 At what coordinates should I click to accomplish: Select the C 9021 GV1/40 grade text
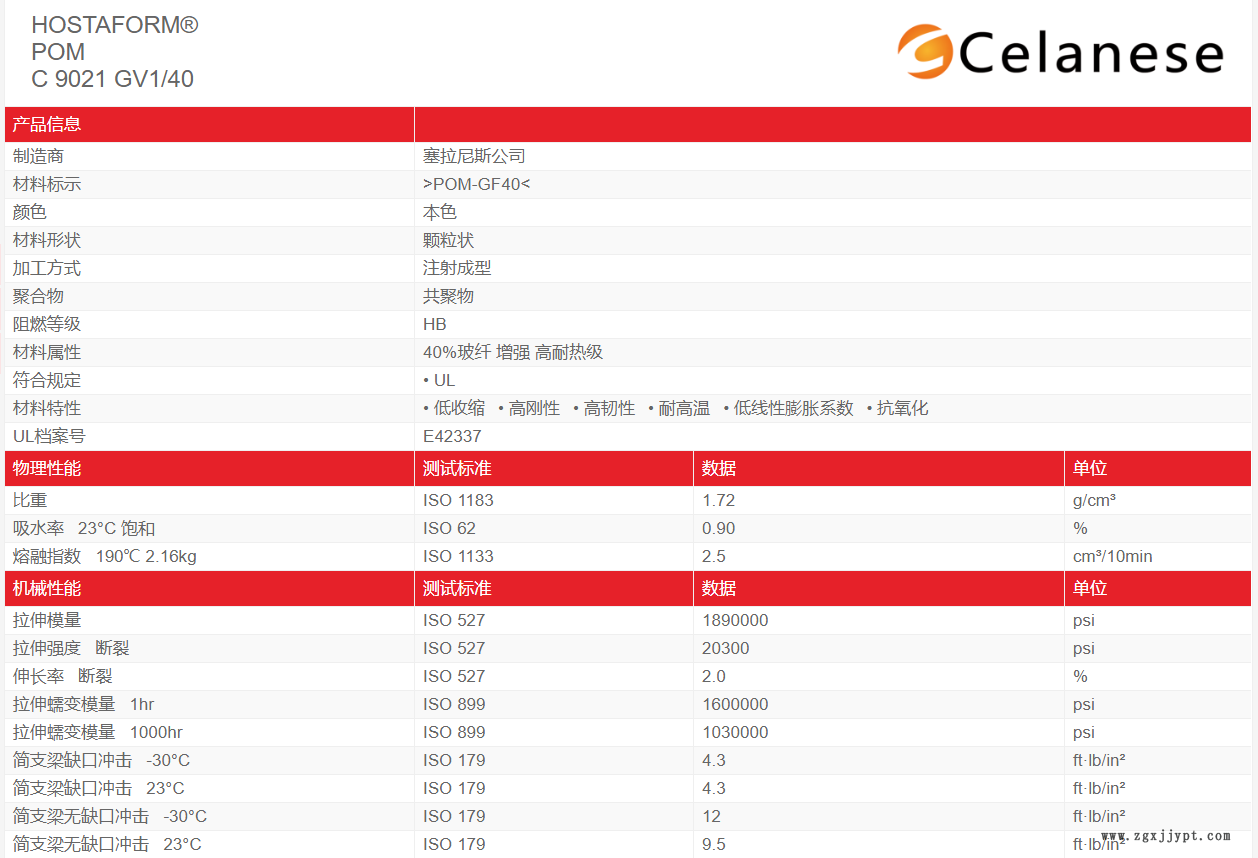[112, 78]
